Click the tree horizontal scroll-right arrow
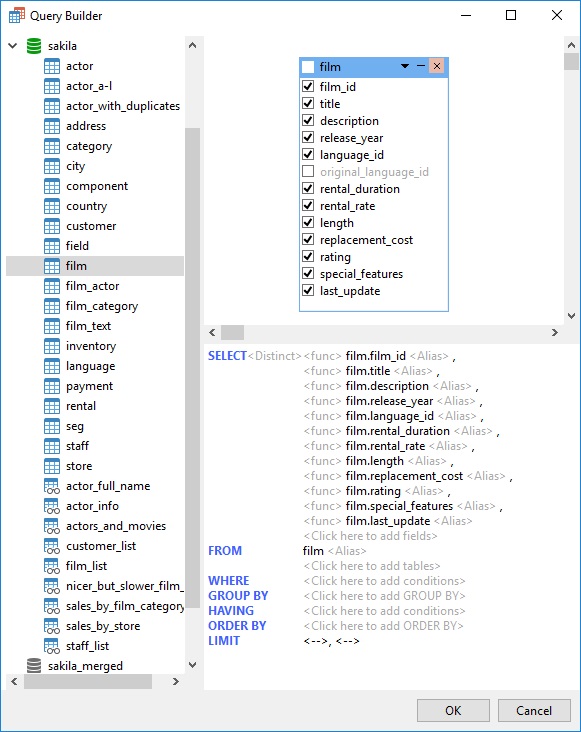Screen dimensions: 581x732 pos(175,682)
